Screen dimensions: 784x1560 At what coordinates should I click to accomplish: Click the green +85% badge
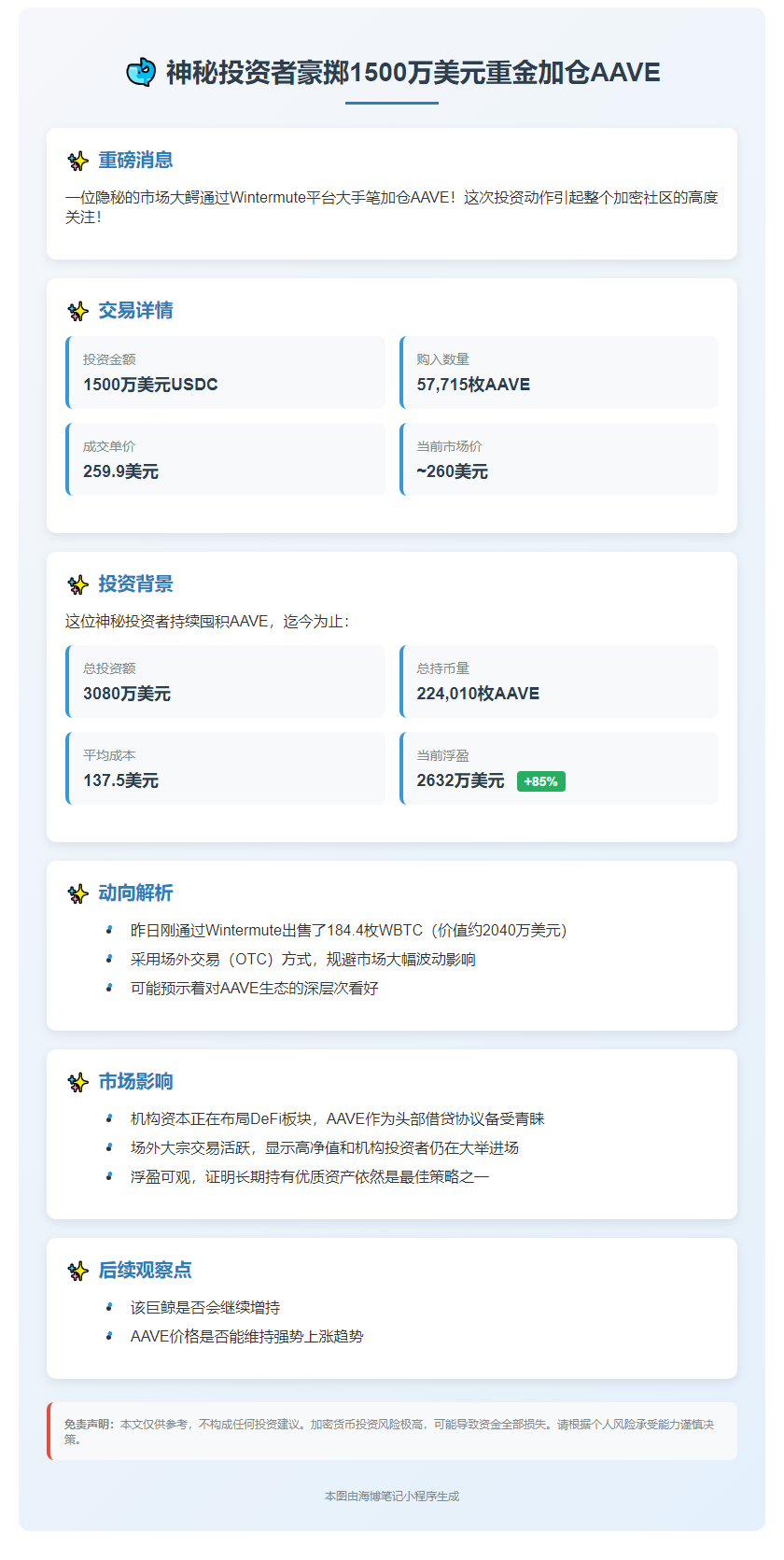541,781
